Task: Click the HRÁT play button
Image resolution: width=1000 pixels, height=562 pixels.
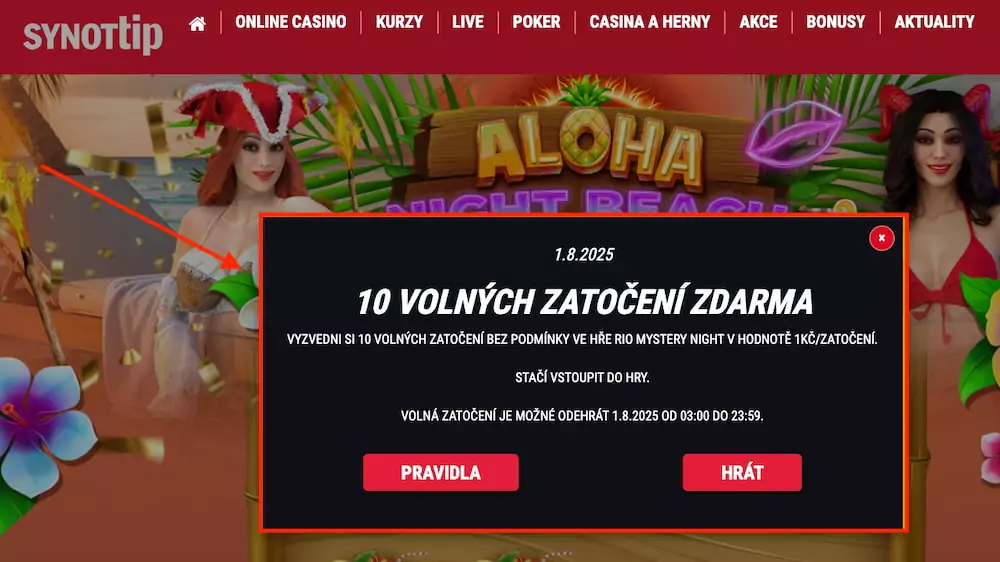Action: click(x=742, y=473)
